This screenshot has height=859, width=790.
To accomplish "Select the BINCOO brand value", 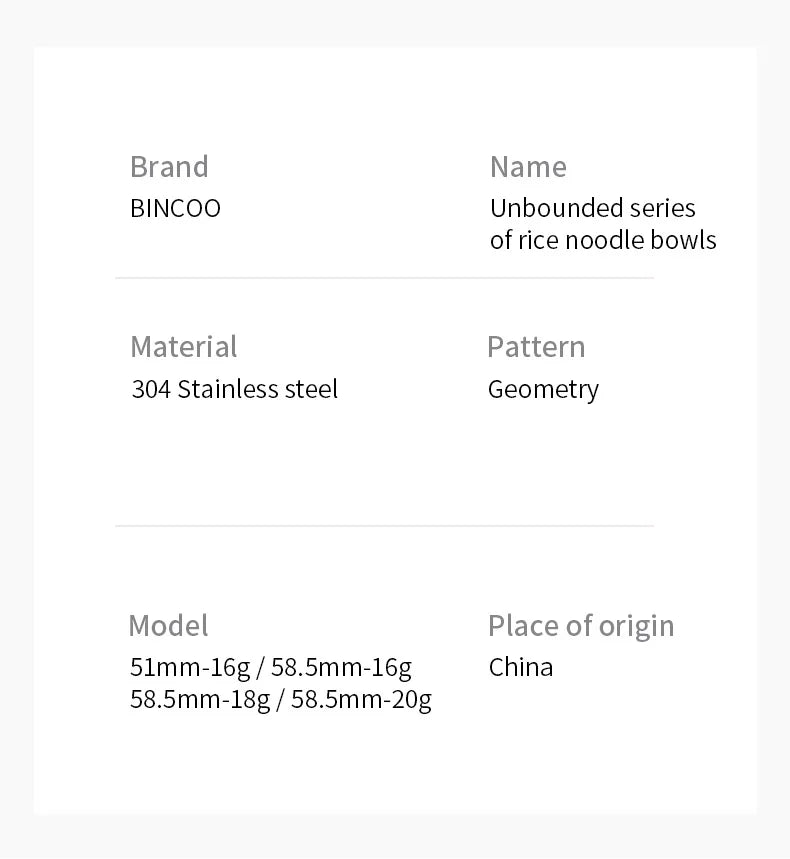I will (x=175, y=209).
